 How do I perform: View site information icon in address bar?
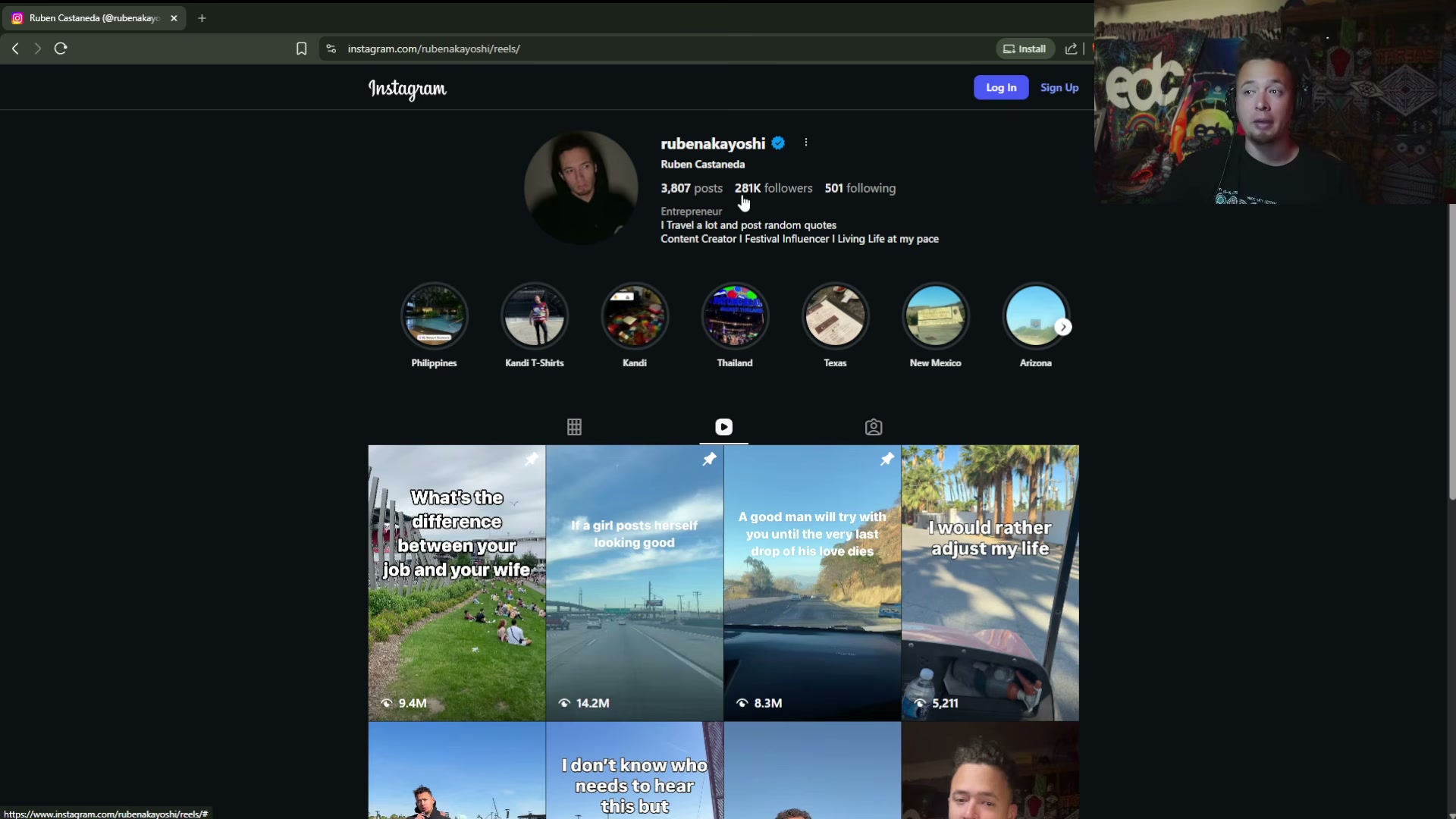tap(331, 49)
